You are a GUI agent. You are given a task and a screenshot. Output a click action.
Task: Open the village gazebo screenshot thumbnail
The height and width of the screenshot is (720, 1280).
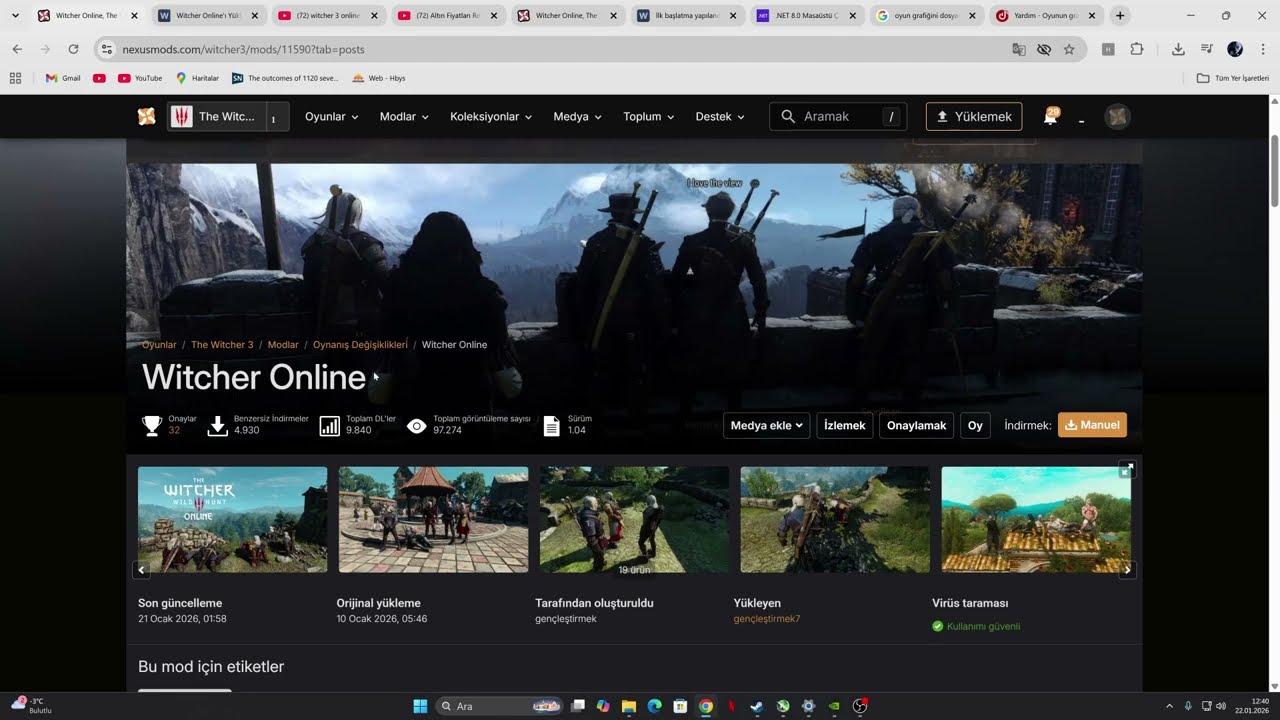pos(433,519)
